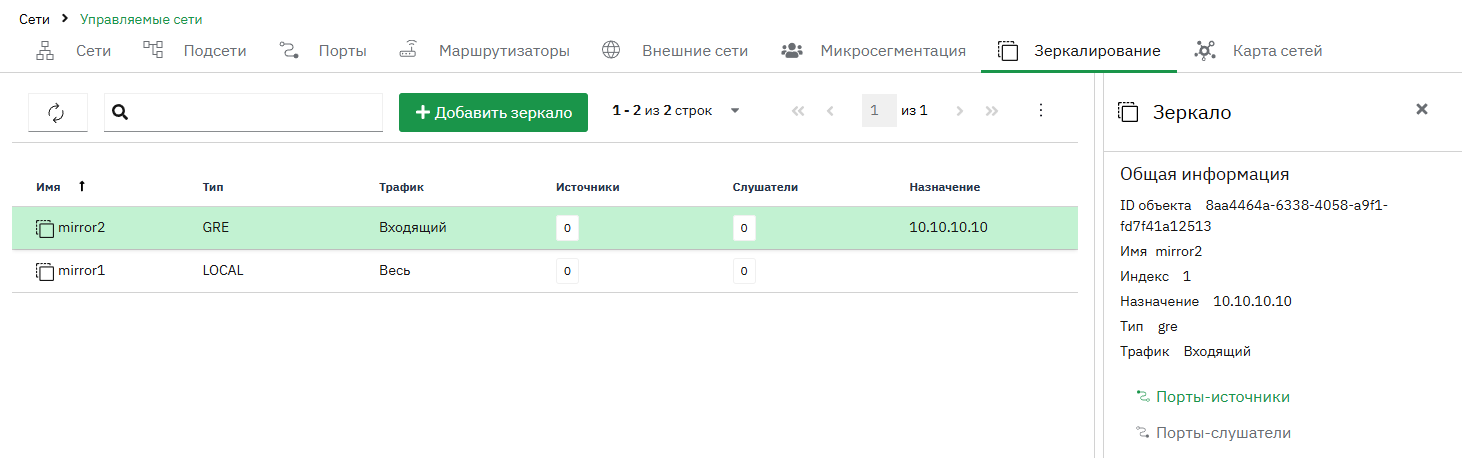The width and height of the screenshot is (1462, 458).
Task: Click the mirror2 row icon
Action: (45, 228)
